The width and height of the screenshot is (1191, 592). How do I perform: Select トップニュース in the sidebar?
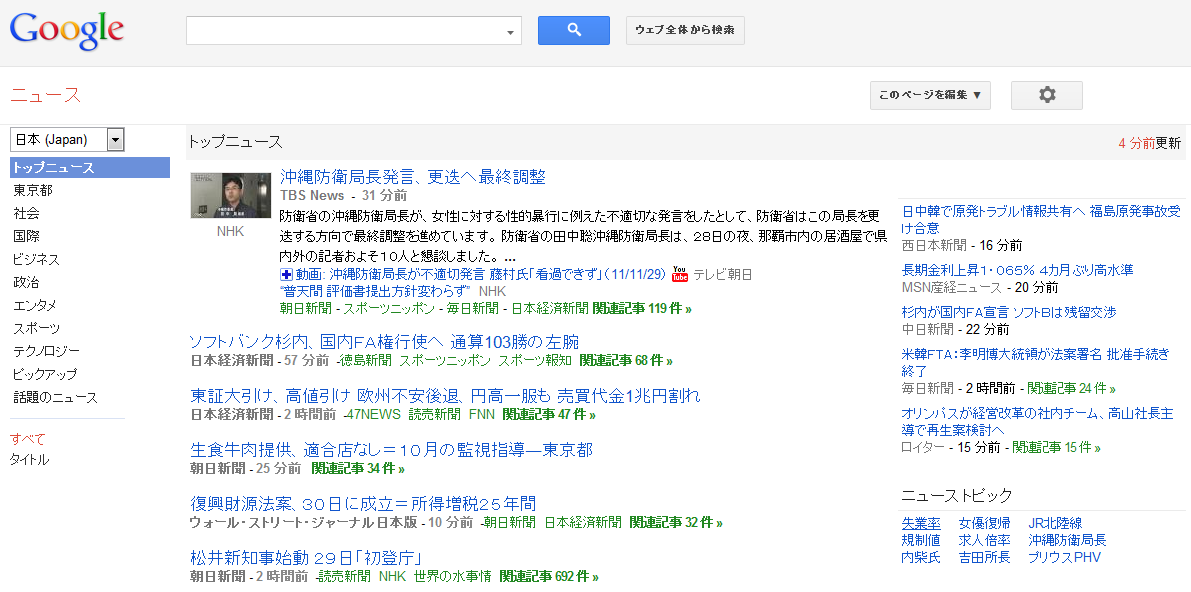(90, 168)
